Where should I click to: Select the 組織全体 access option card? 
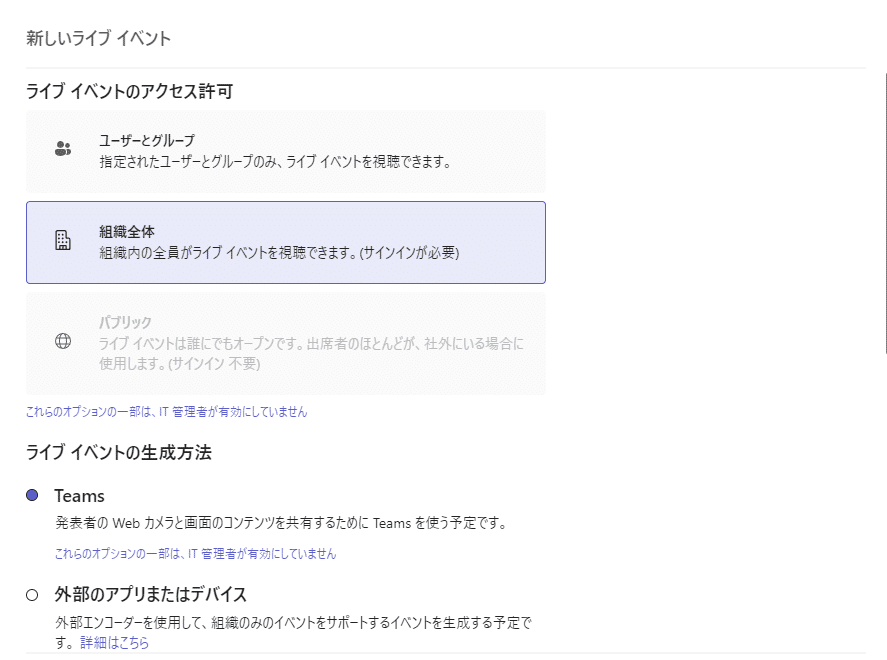coord(286,243)
